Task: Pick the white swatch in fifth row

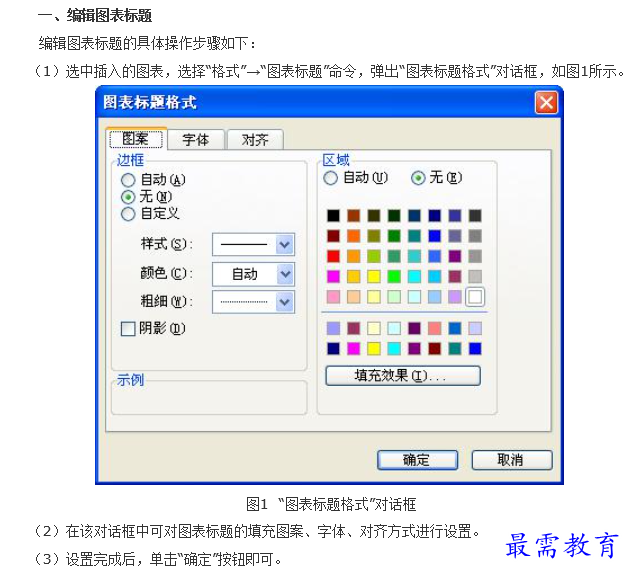Action: click(x=475, y=297)
